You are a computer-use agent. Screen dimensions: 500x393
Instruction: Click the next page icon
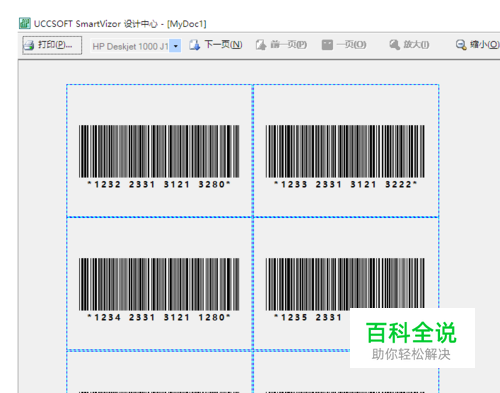pos(195,45)
